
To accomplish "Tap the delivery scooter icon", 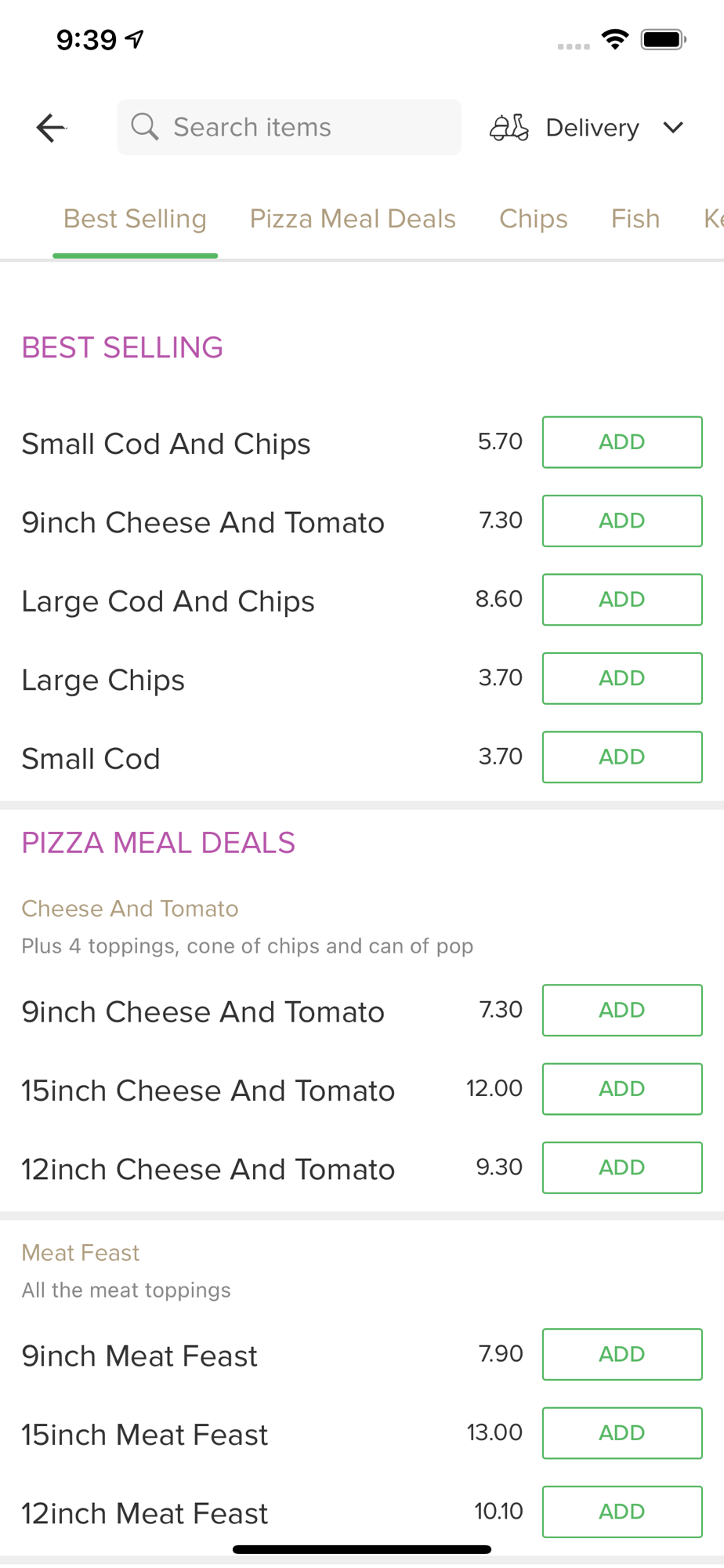I will point(509,127).
